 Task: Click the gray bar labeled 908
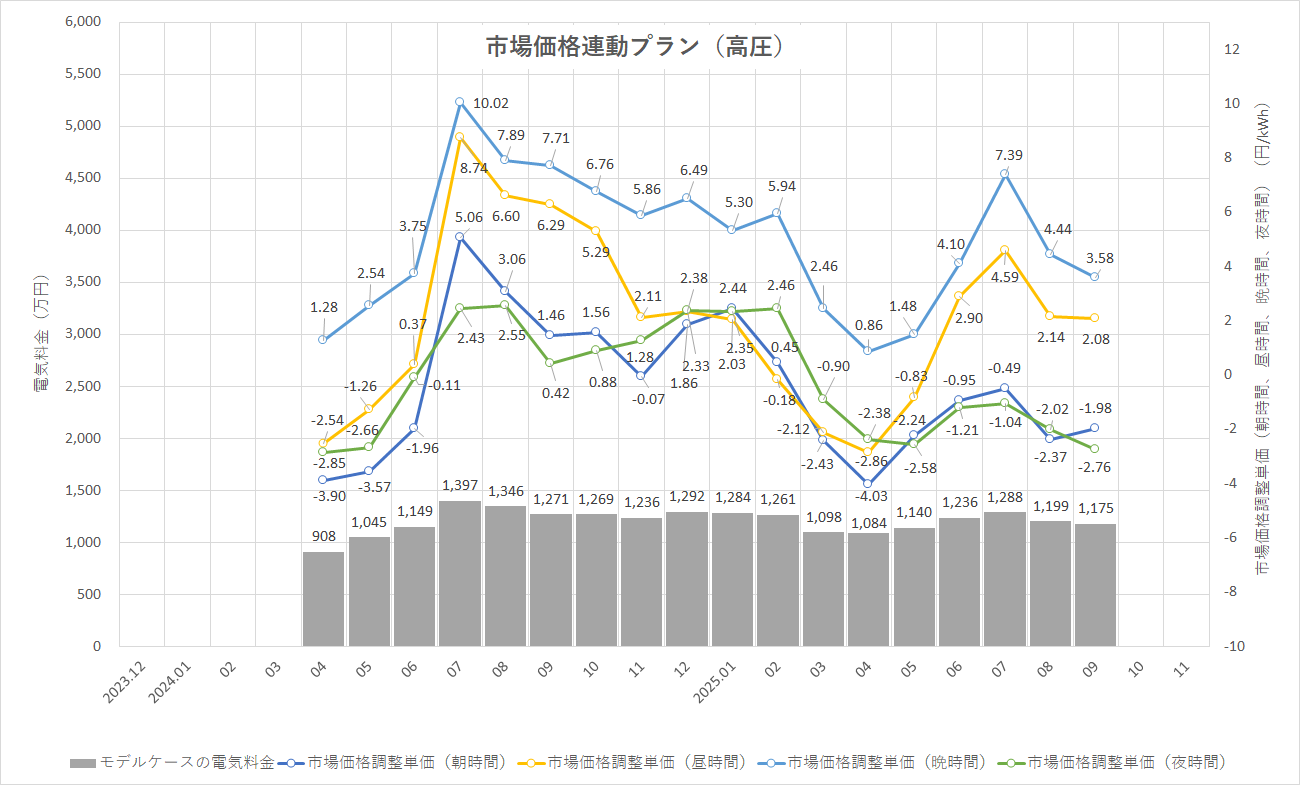pos(323,598)
